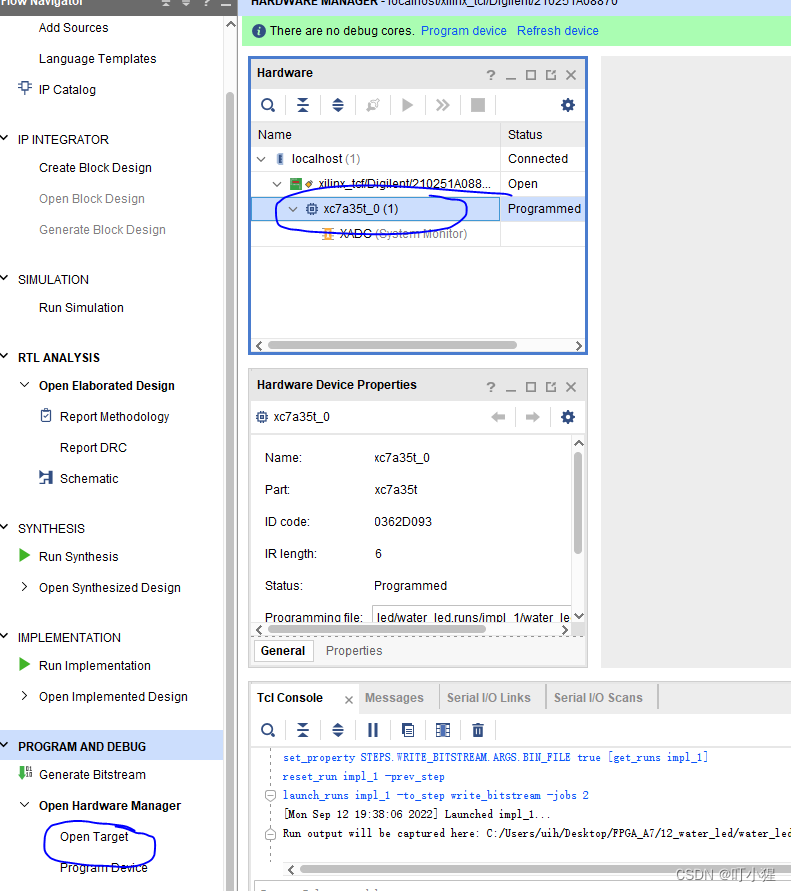791x891 pixels.
Task: Go to previous object in Device Properties
Action: 498,417
